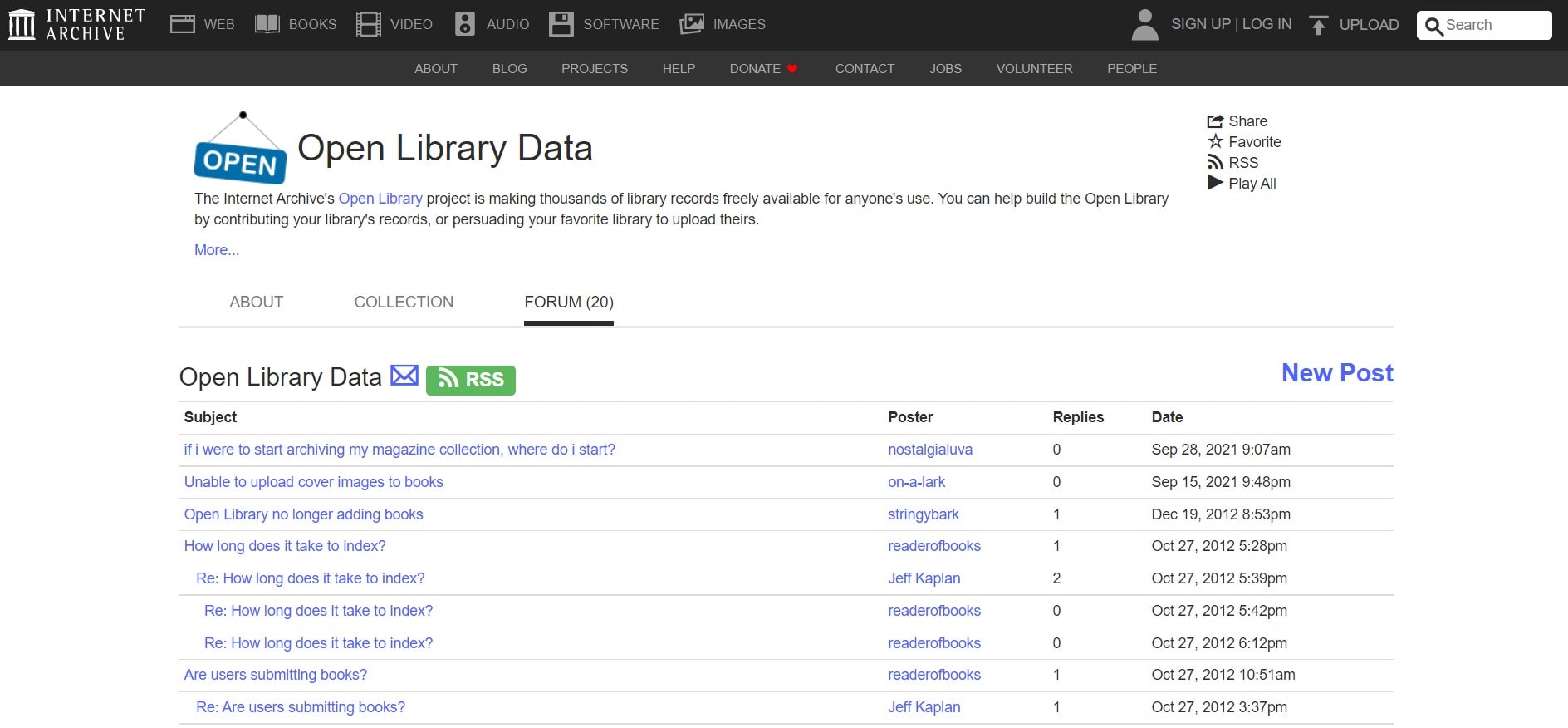
Task: Click the SOFTWARE label in top bar
Action: pyautogui.click(x=621, y=25)
